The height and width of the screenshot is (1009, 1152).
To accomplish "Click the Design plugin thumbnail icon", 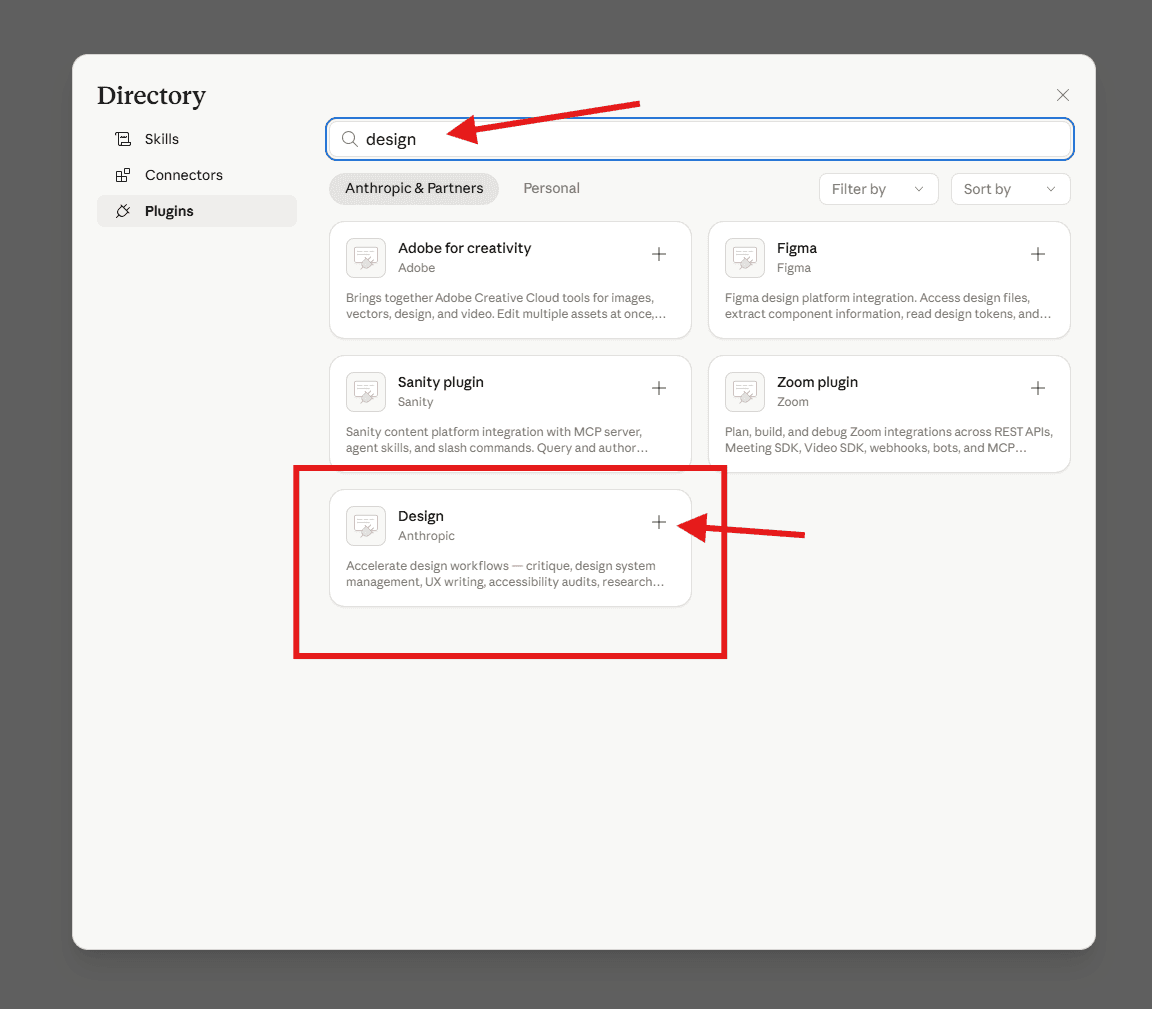I will [366, 525].
